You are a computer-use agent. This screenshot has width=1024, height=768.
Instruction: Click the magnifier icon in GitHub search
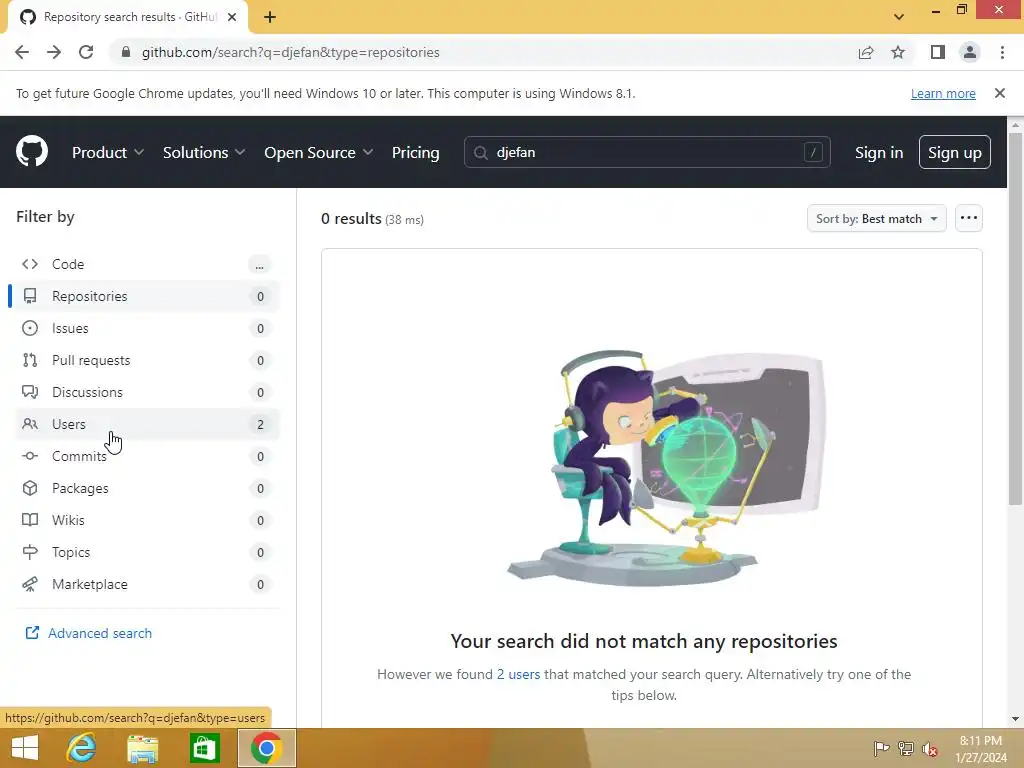[481, 153]
